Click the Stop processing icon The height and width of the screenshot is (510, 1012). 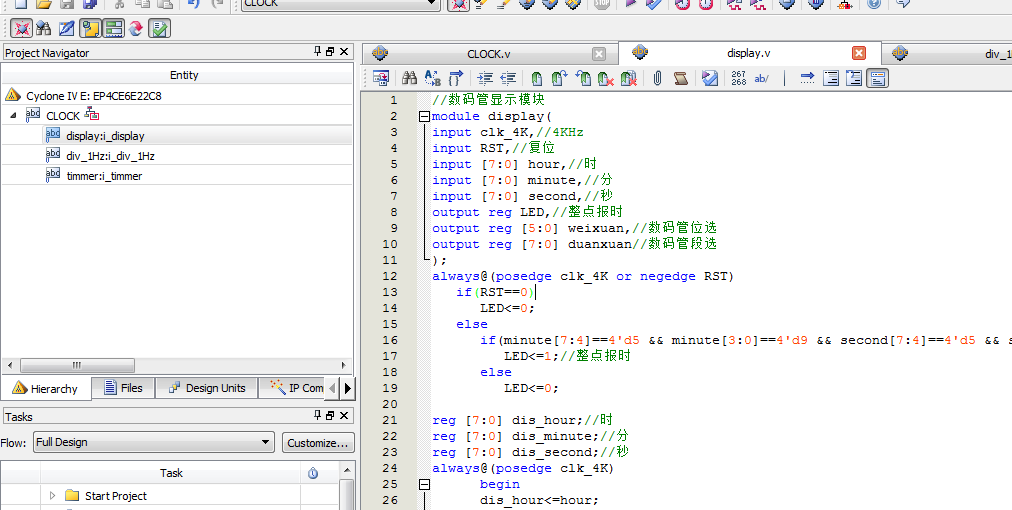602,4
